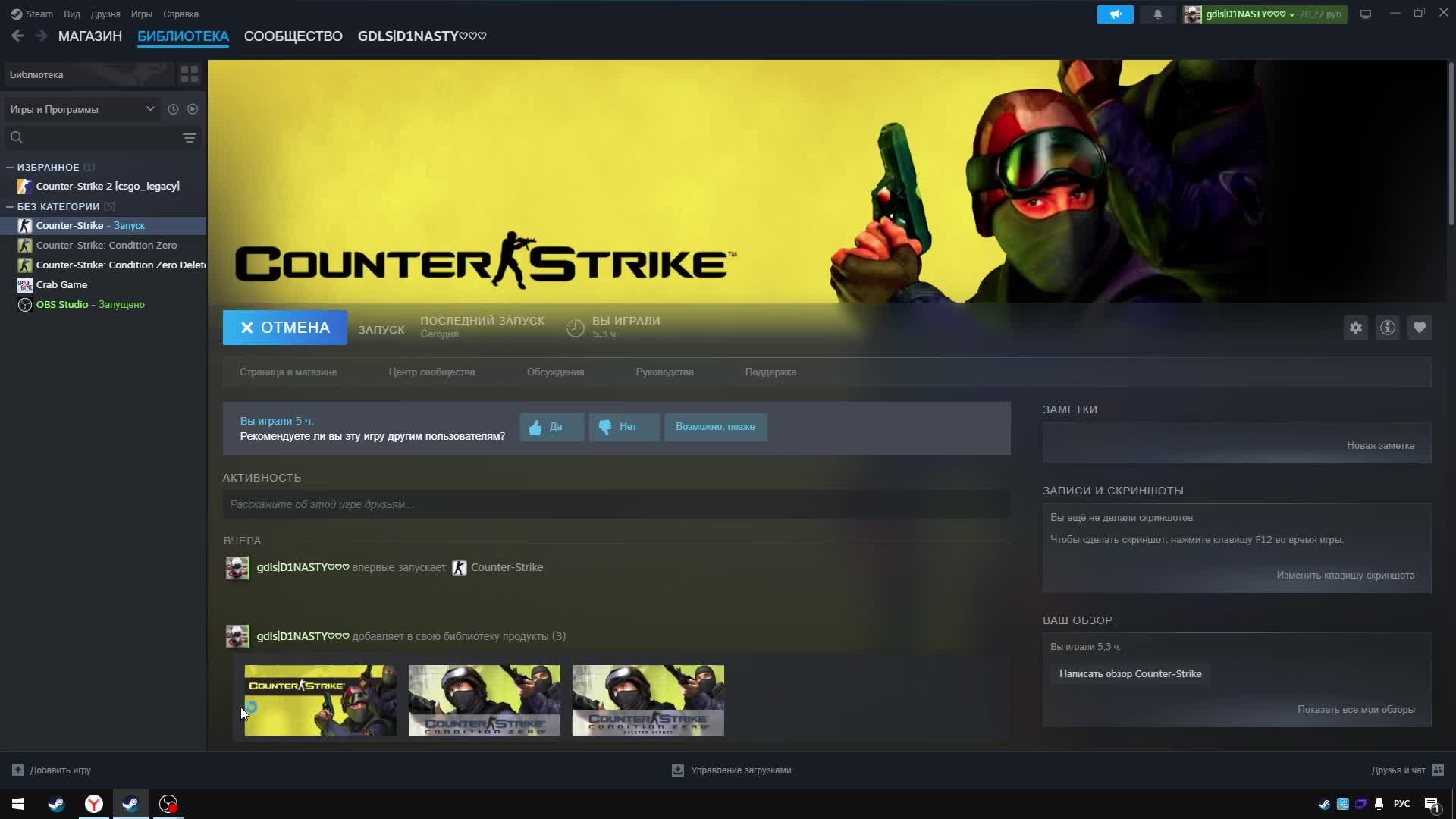
Task: Open the Игры menu
Action: [141, 14]
